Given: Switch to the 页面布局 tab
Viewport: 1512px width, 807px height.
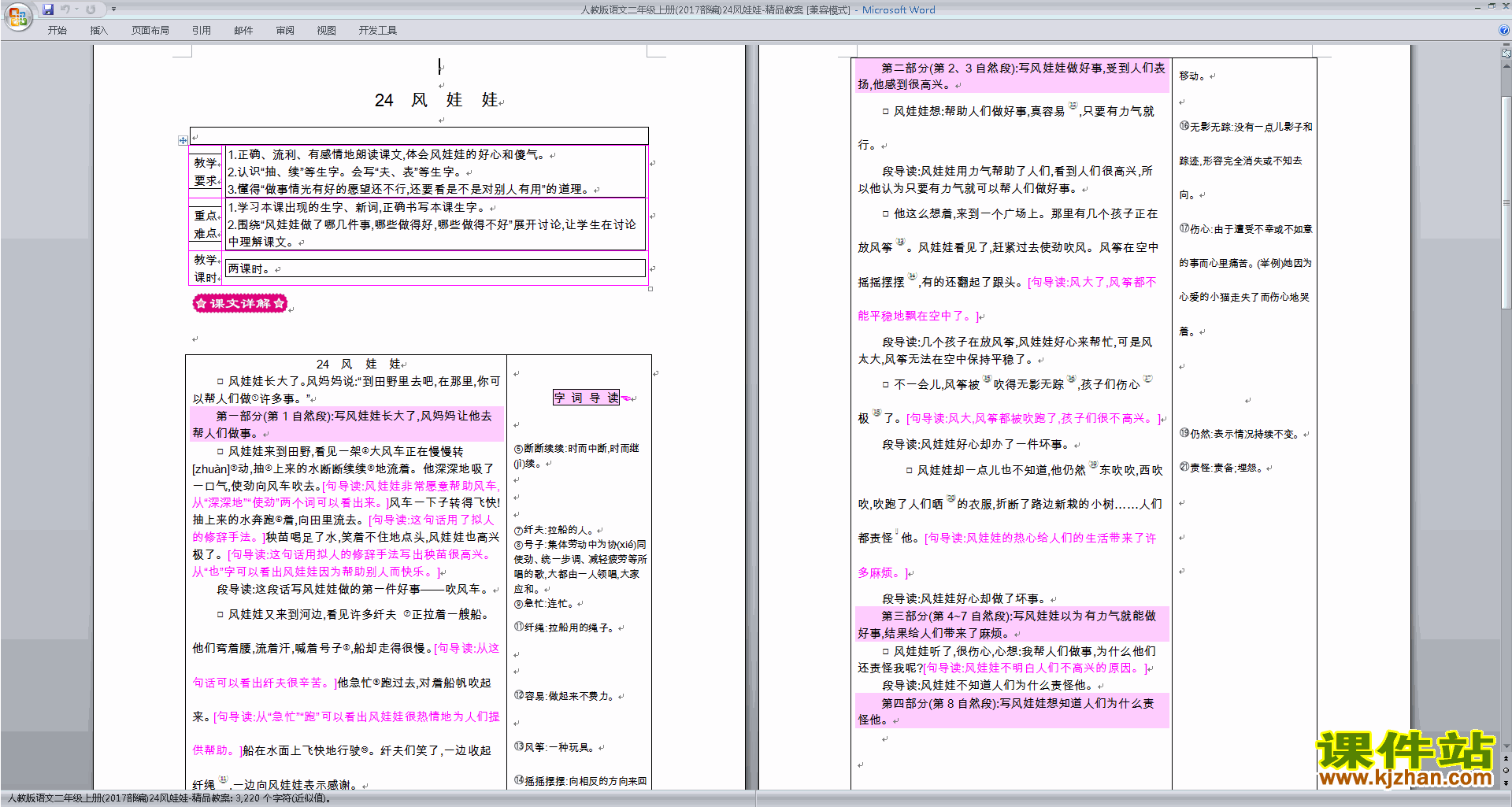Looking at the screenshot, I should click(x=150, y=31).
